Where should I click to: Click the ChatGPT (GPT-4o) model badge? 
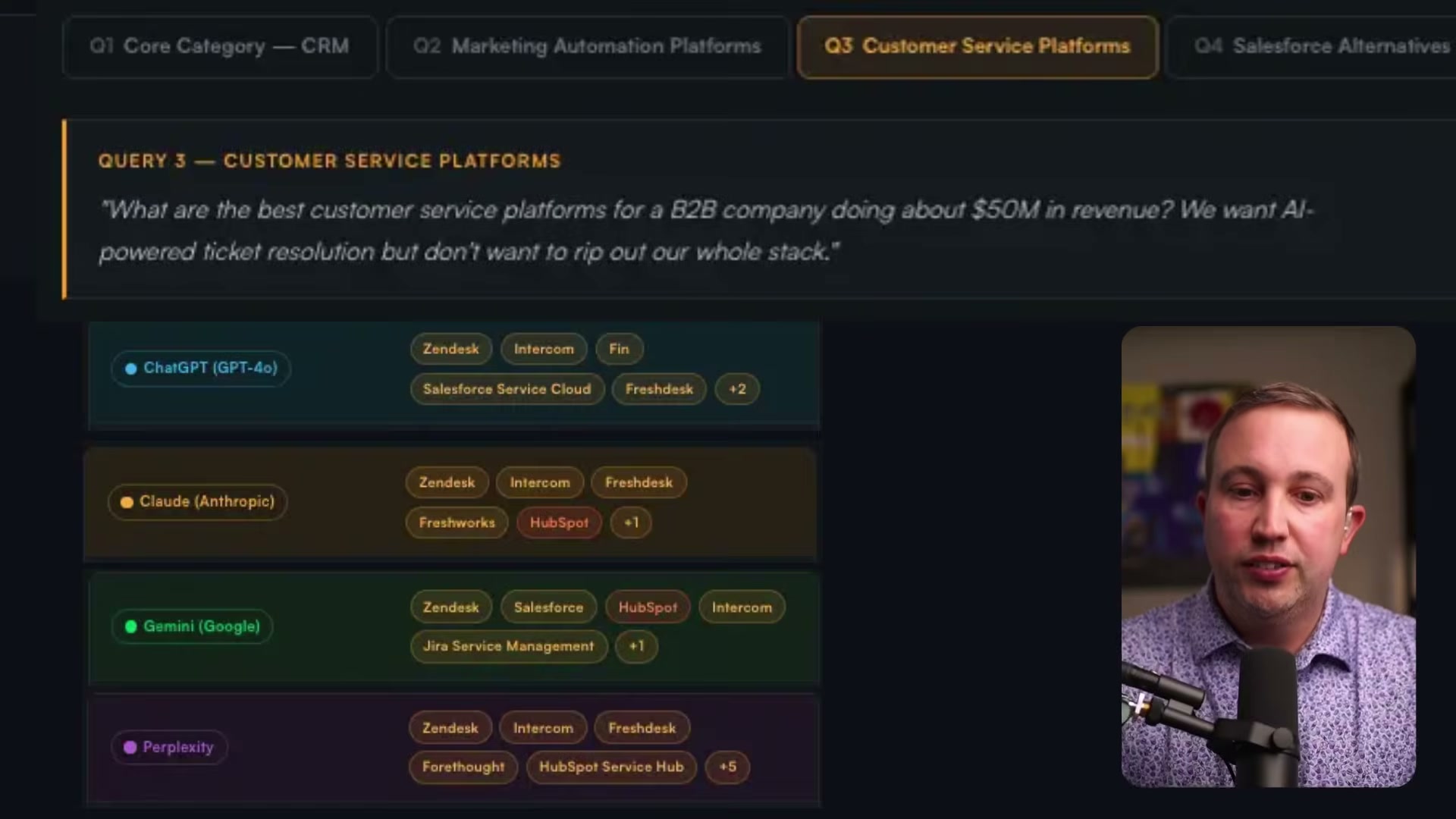pyautogui.click(x=201, y=369)
